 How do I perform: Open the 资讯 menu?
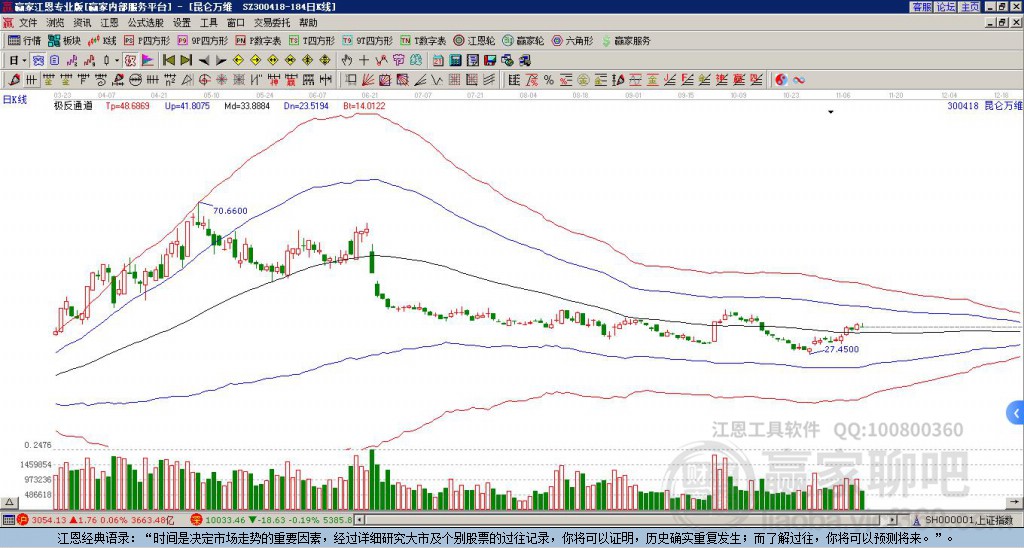pos(82,23)
